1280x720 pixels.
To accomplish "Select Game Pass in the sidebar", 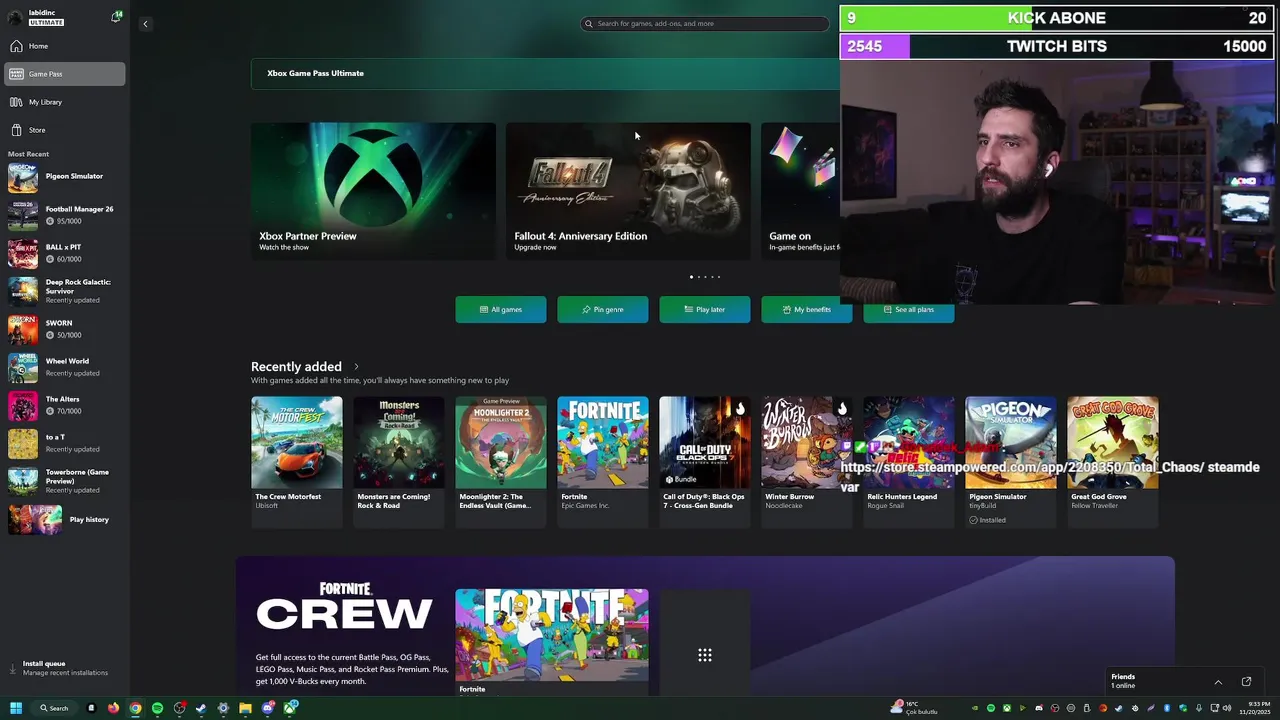I will coord(65,74).
